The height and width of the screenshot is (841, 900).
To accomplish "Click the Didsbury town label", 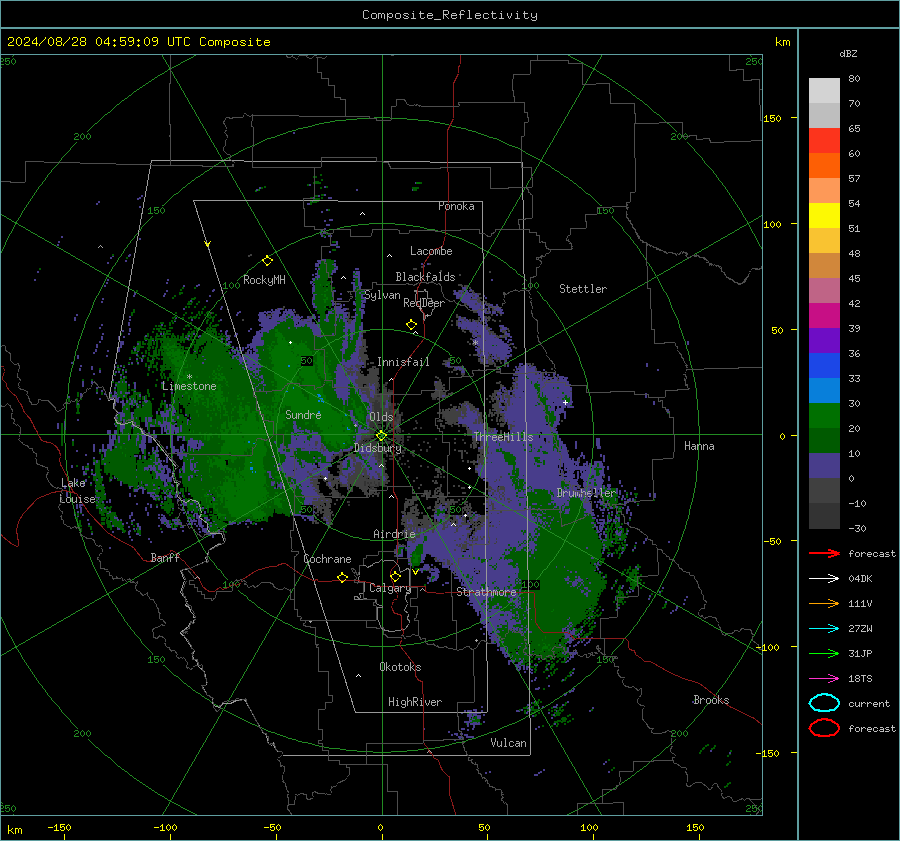I will click(x=378, y=448).
